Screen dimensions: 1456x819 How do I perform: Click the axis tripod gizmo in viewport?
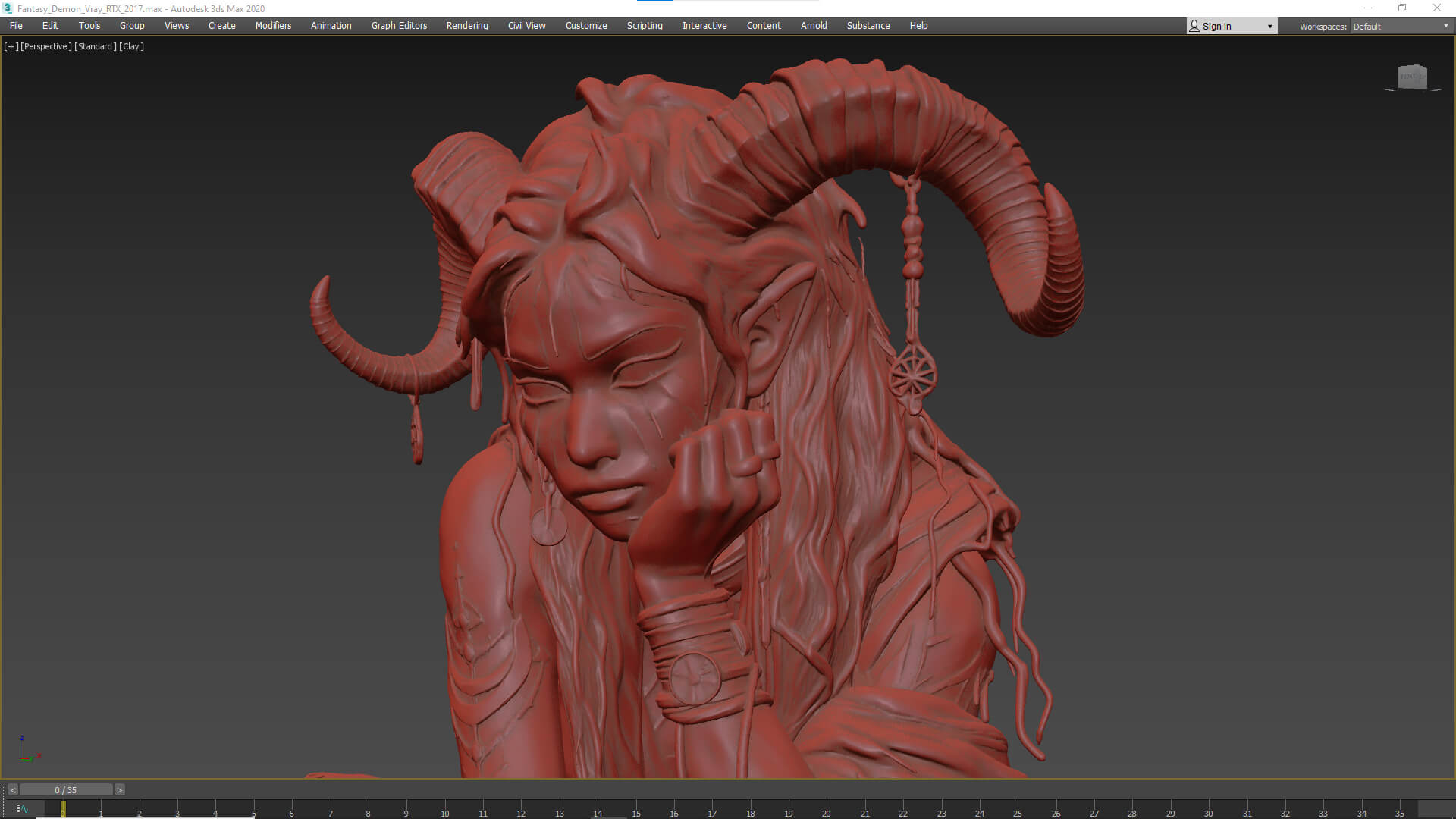(x=29, y=748)
